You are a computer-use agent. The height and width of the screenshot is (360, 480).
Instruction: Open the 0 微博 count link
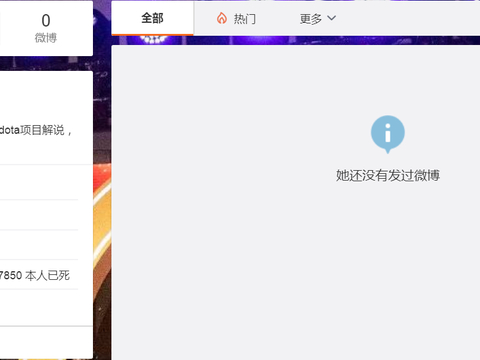coord(46,28)
